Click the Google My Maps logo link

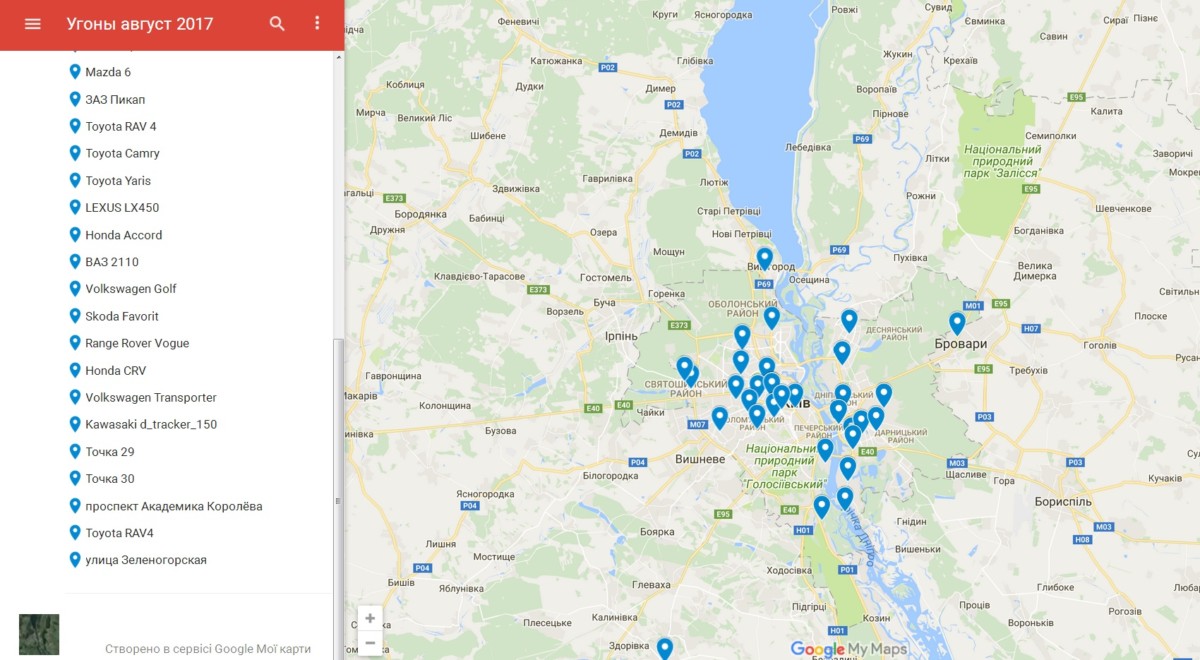point(848,649)
